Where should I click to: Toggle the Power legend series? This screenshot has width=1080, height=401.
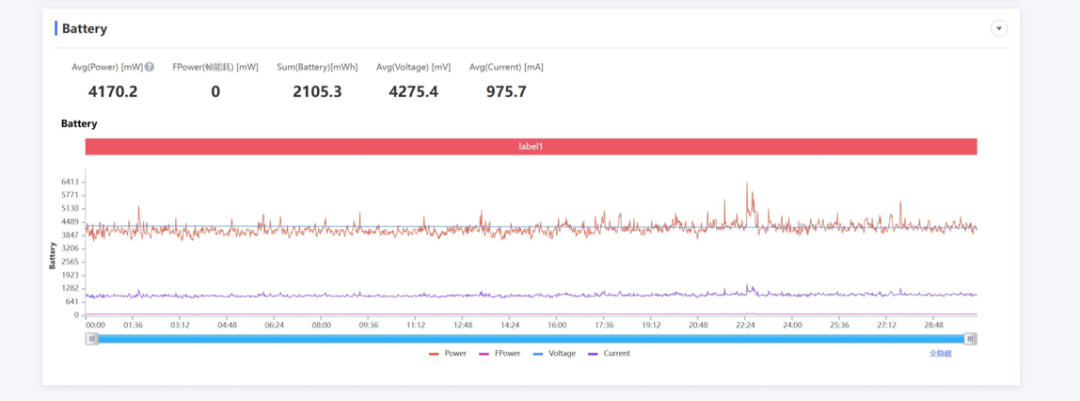[x=448, y=353]
